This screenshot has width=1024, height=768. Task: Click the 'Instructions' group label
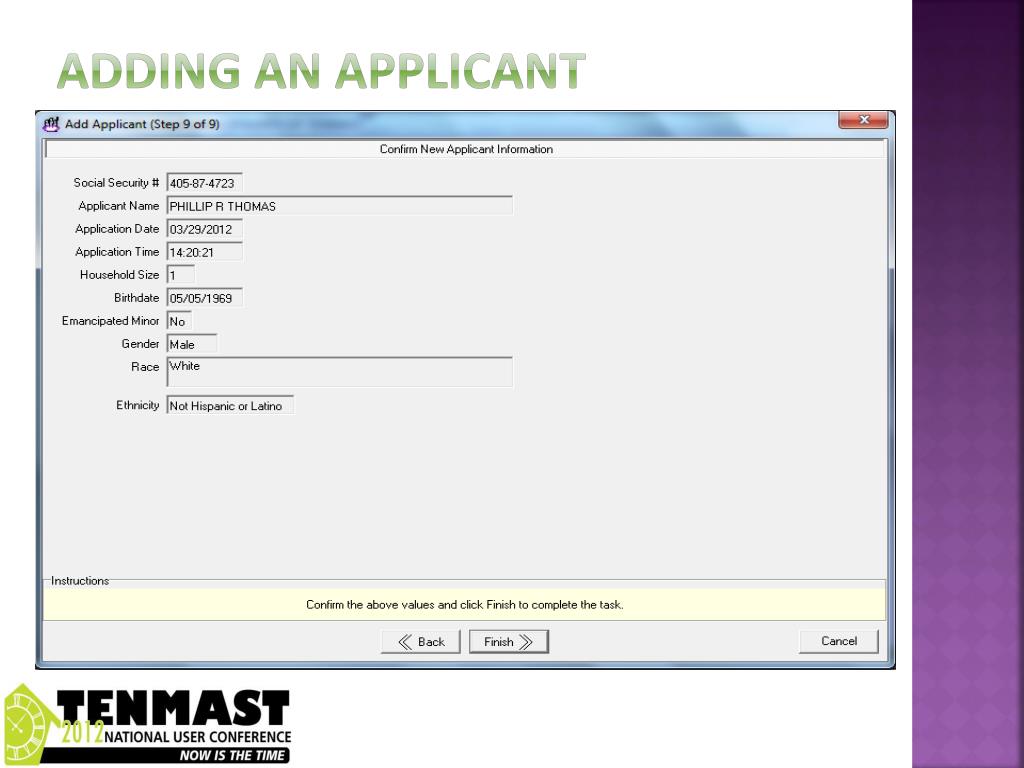point(80,581)
